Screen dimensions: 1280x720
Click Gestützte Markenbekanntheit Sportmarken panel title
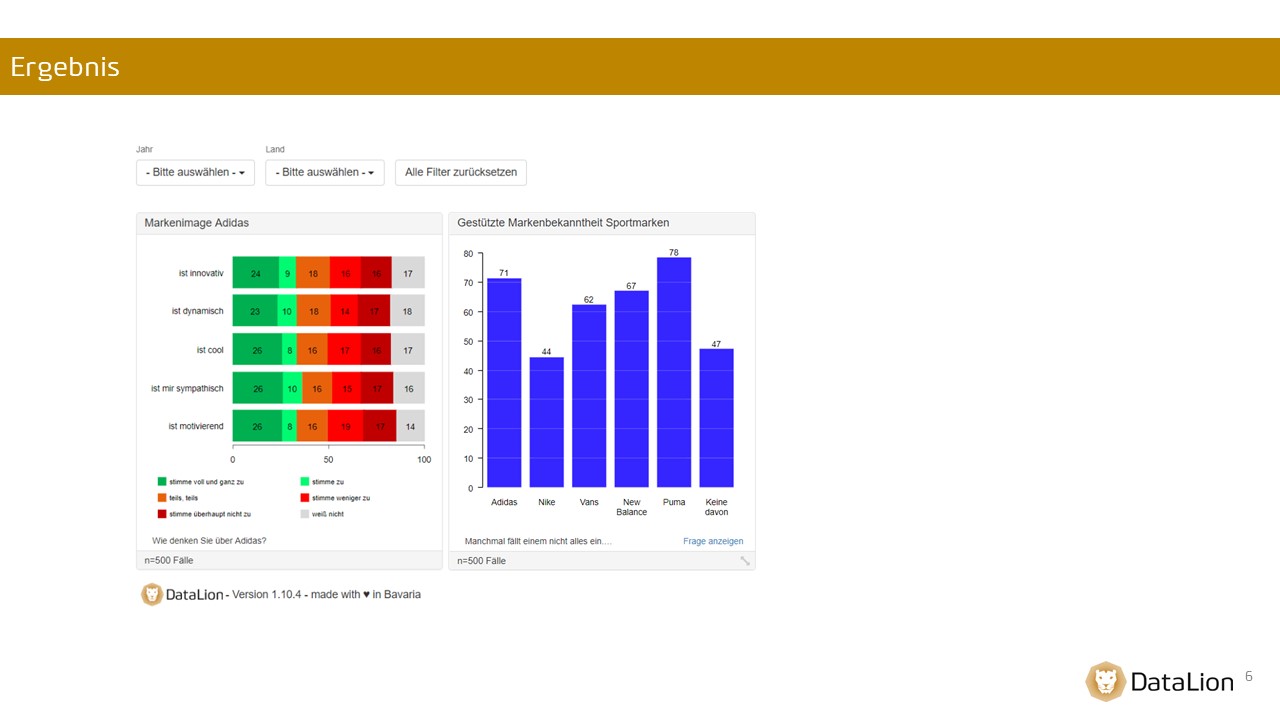pos(563,223)
